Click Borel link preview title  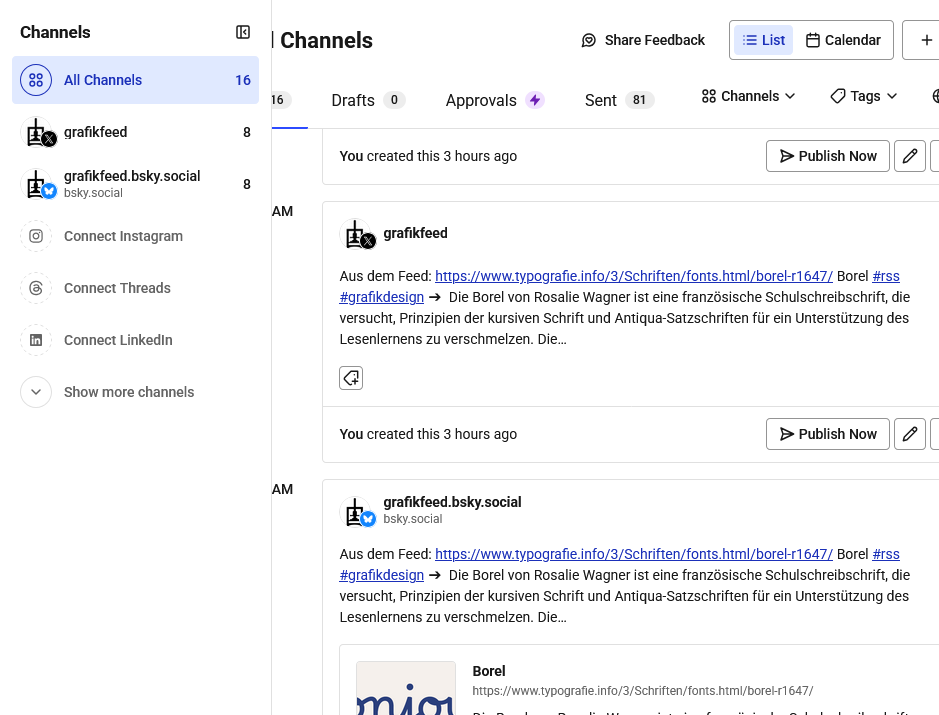click(489, 671)
